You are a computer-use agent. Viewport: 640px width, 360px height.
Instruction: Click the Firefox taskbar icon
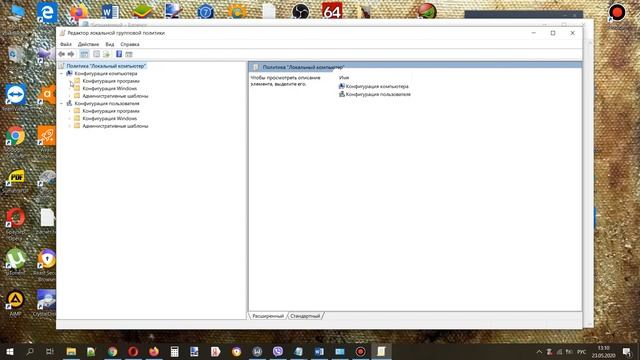pos(154,351)
